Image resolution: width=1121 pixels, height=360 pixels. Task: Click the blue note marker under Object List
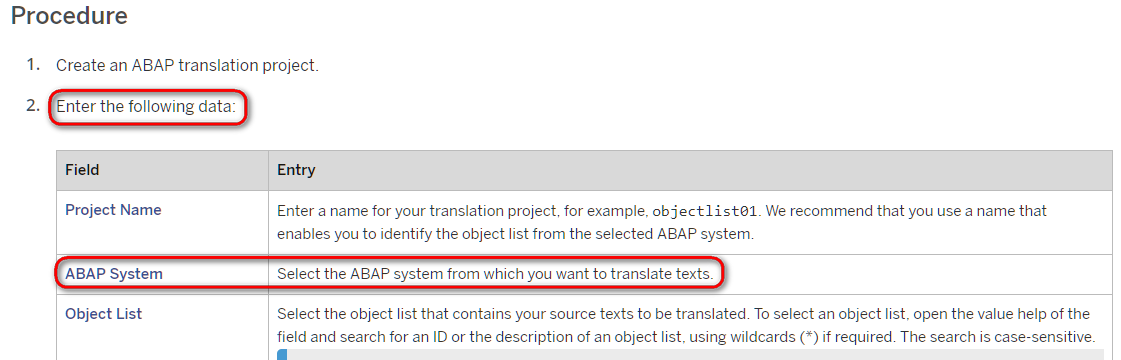(281, 354)
